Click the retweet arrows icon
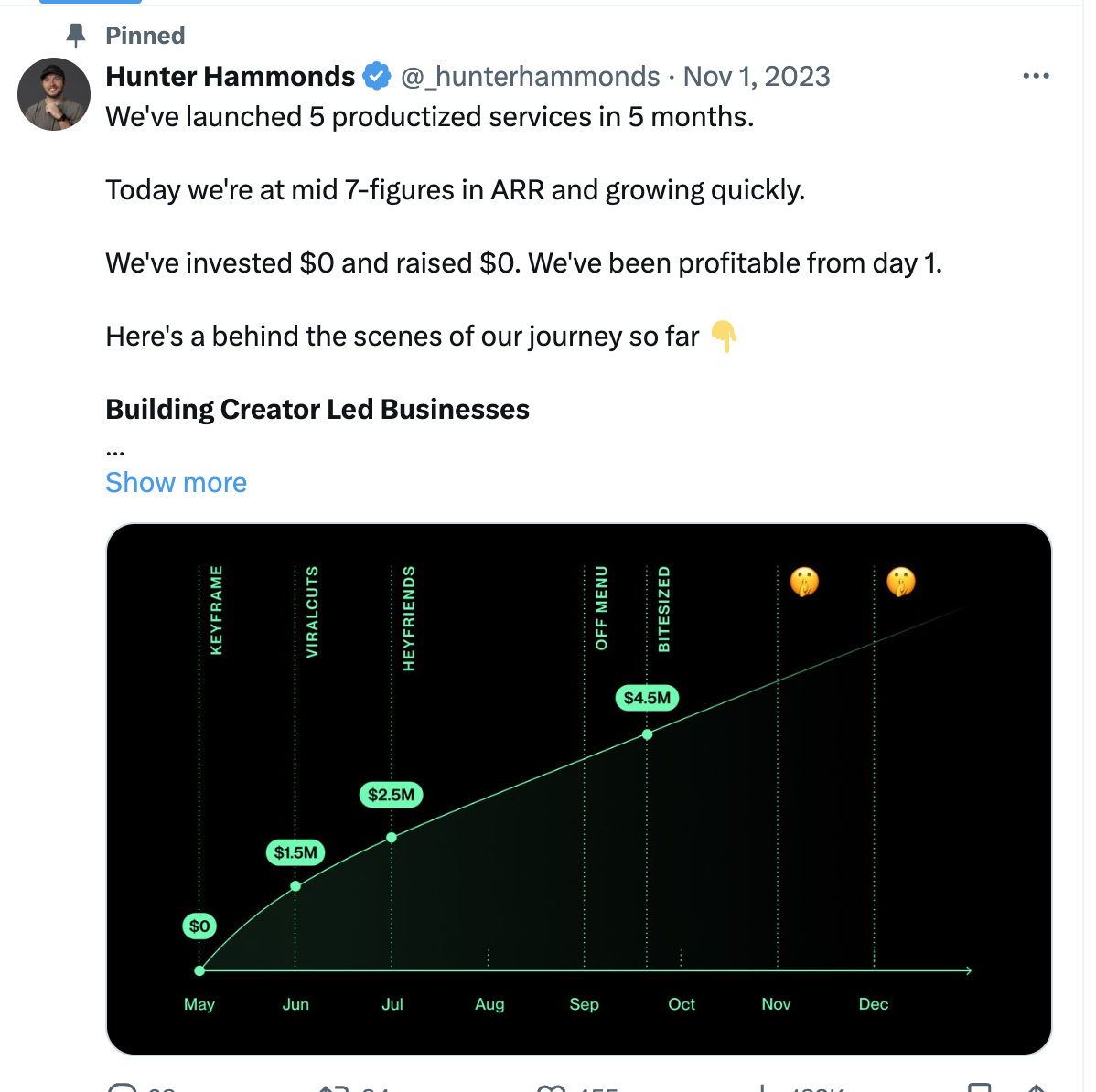The image size is (1096, 1092). pyautogui.click(x=333, y=1087)
